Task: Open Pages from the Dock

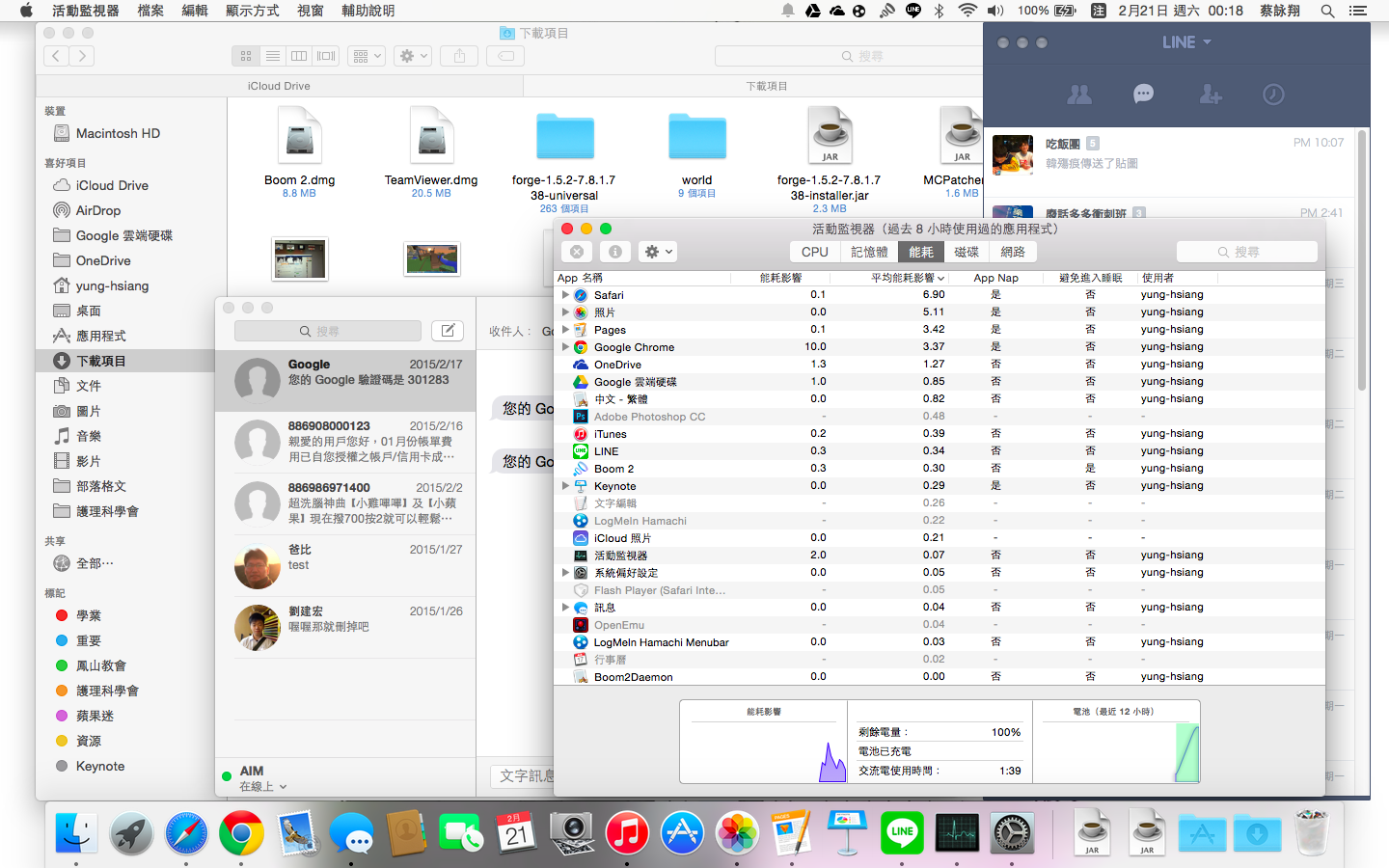Action: (792, 832)
